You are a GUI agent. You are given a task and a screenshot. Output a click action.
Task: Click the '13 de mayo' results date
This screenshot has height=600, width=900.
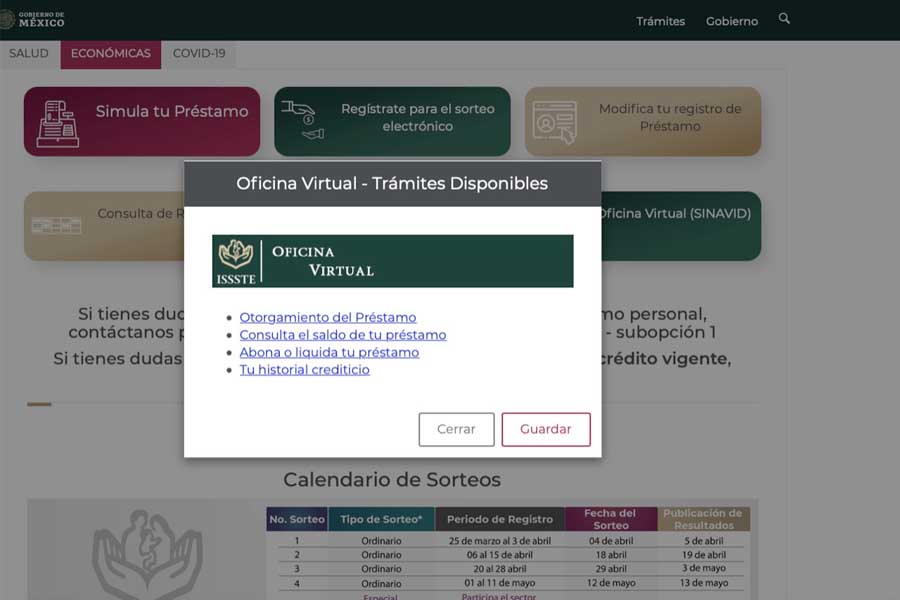point(704,583)
